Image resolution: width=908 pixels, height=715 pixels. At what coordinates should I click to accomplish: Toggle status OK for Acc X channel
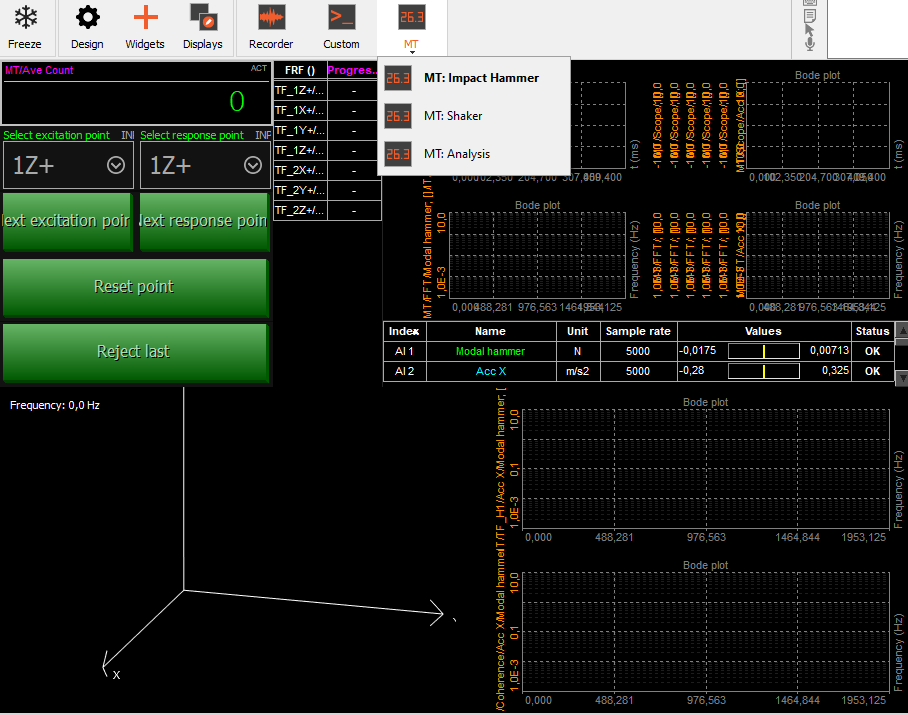pyautogui.click(x=871, y=371)
